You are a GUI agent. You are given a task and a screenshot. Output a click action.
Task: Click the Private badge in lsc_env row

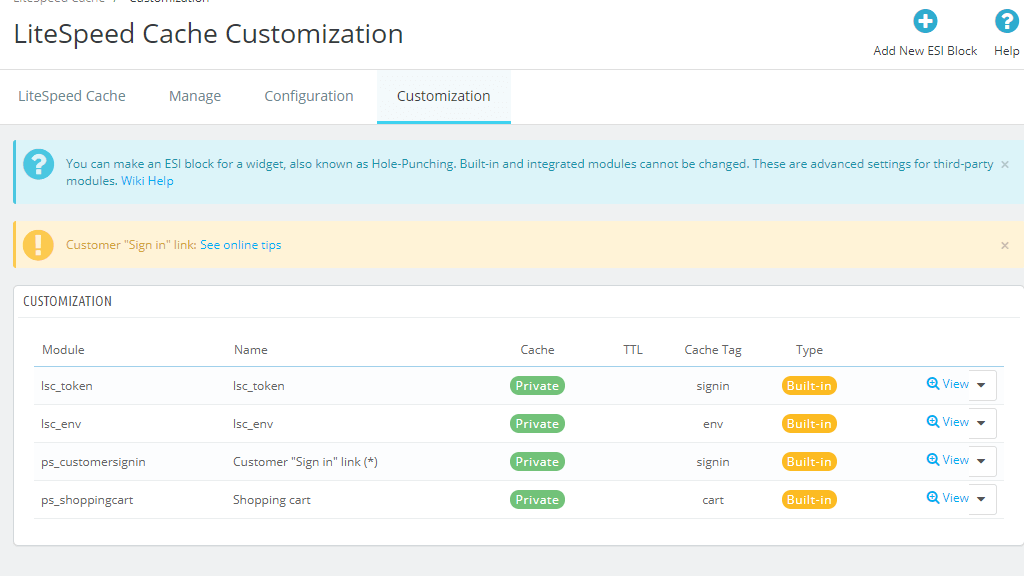[537, 424]
